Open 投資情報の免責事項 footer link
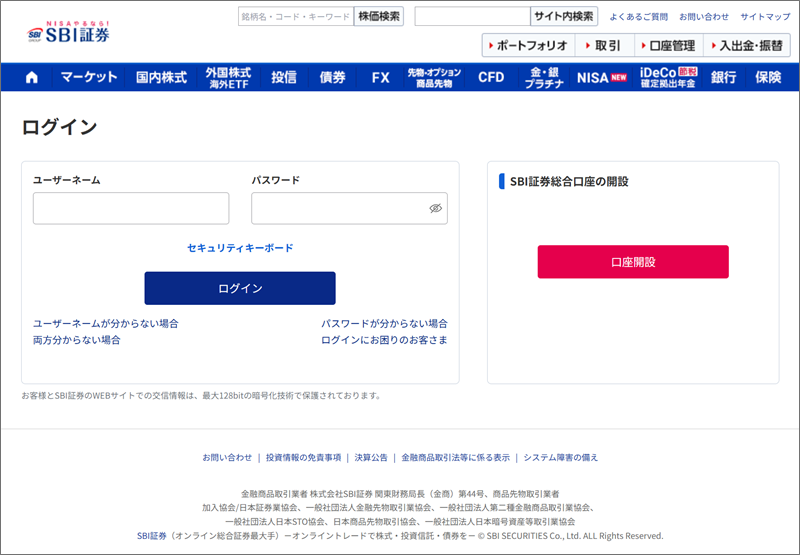Image resolution: width=800 pixels, height=555 pixels. click(303, 458)
